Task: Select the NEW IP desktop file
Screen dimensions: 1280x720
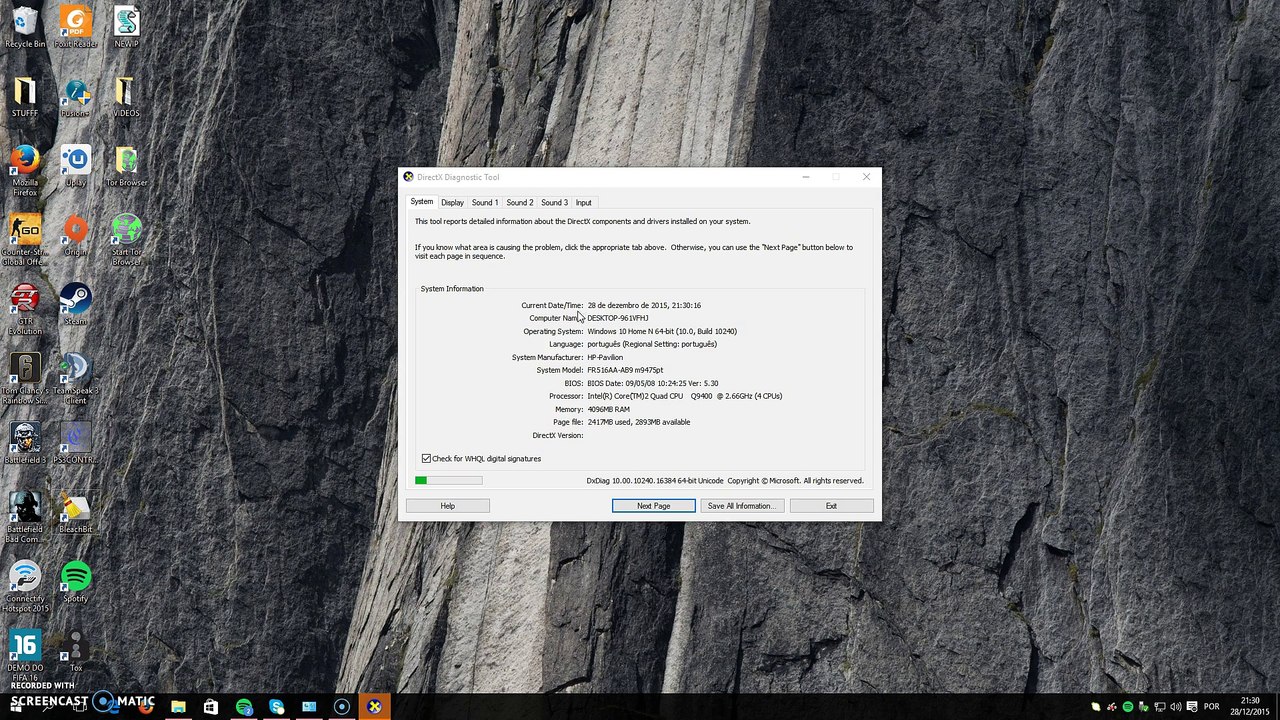Action: [126, 27]
